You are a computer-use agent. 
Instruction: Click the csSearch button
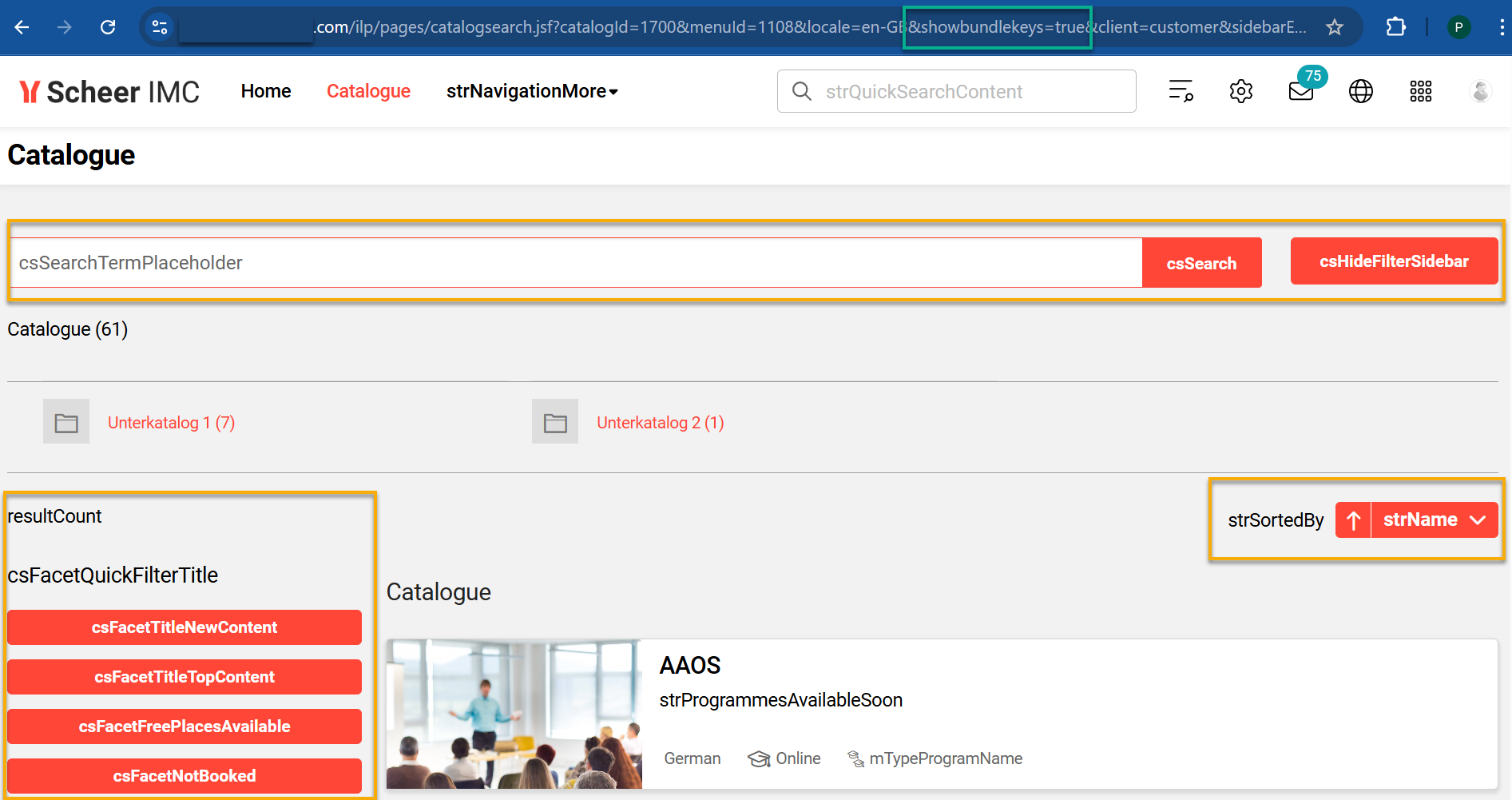(x=1201, y=262)
